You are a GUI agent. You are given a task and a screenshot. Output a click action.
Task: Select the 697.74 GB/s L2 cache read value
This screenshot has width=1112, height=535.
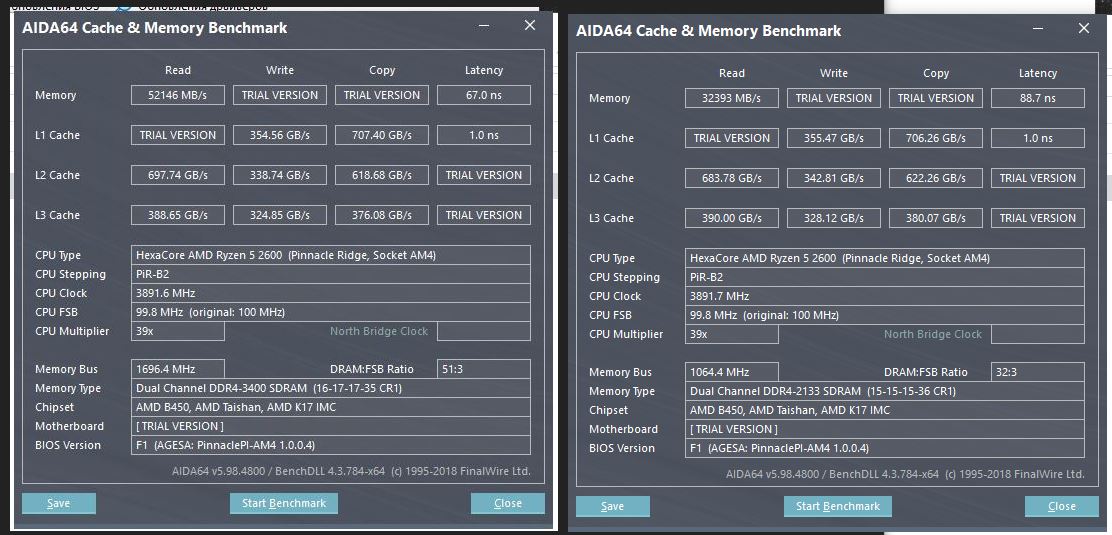coord(178,175)
